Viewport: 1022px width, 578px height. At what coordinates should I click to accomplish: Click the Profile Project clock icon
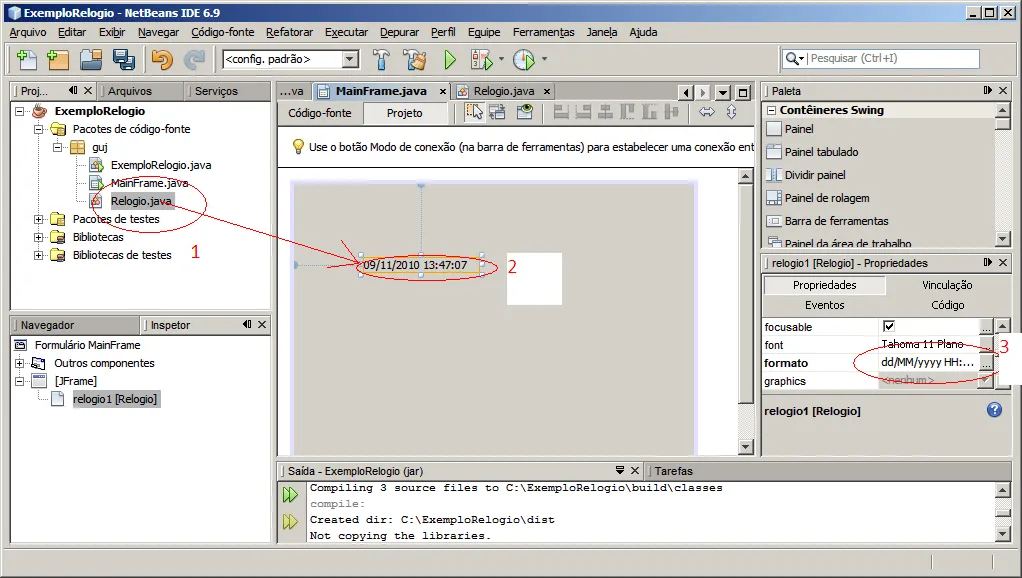pos(523,59)
